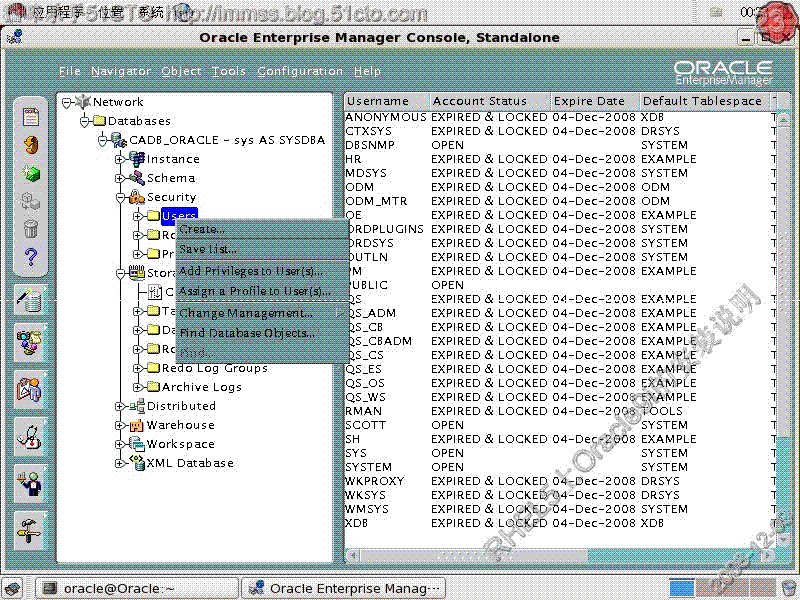Expand the XML Database node
This screenshot has width=800, height=600.
(119, 463)
